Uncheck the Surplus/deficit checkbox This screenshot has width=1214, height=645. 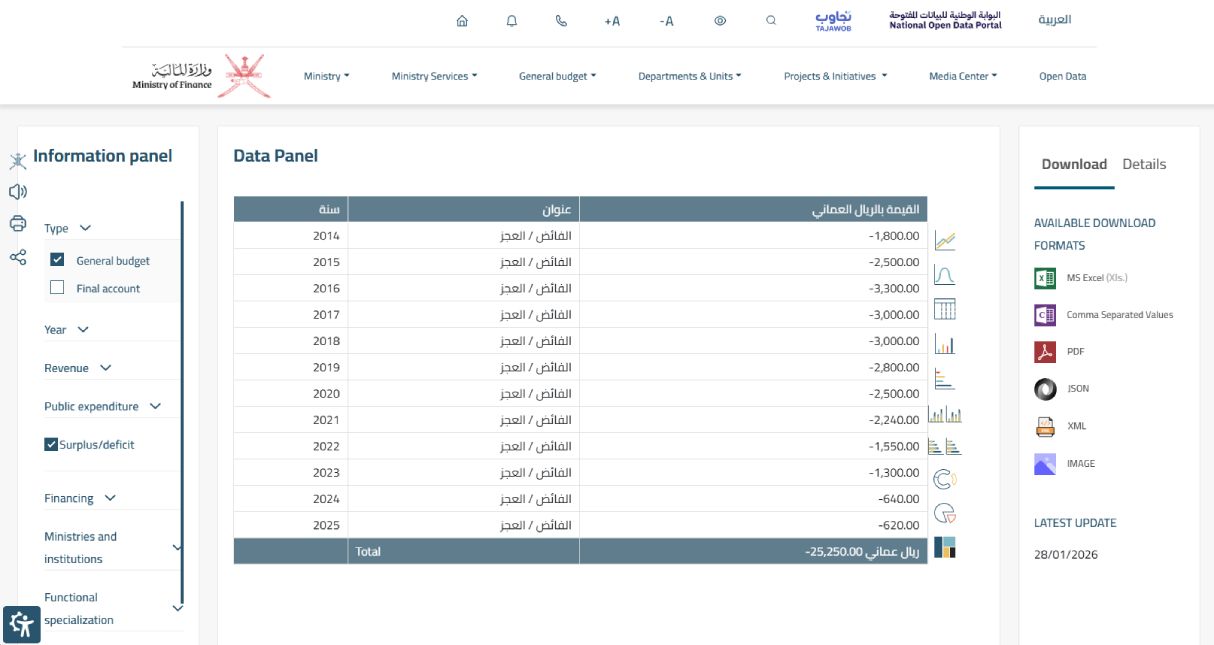coord(51,444)
